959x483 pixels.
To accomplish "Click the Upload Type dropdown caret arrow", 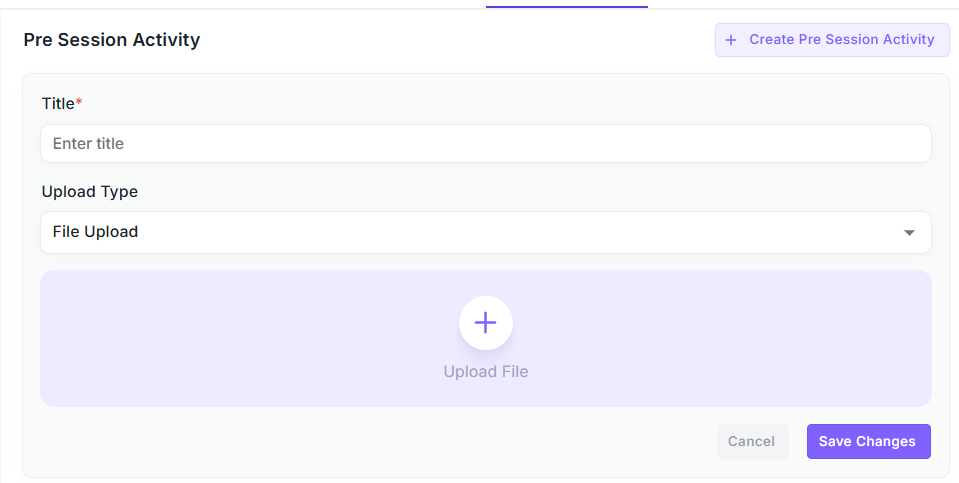I will coord(909,233).
